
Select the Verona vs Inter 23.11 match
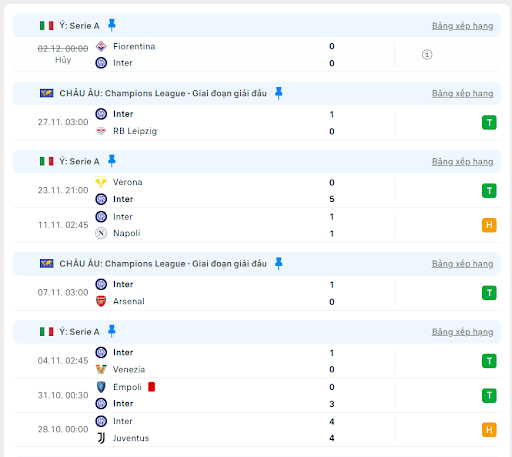[257, 191]
